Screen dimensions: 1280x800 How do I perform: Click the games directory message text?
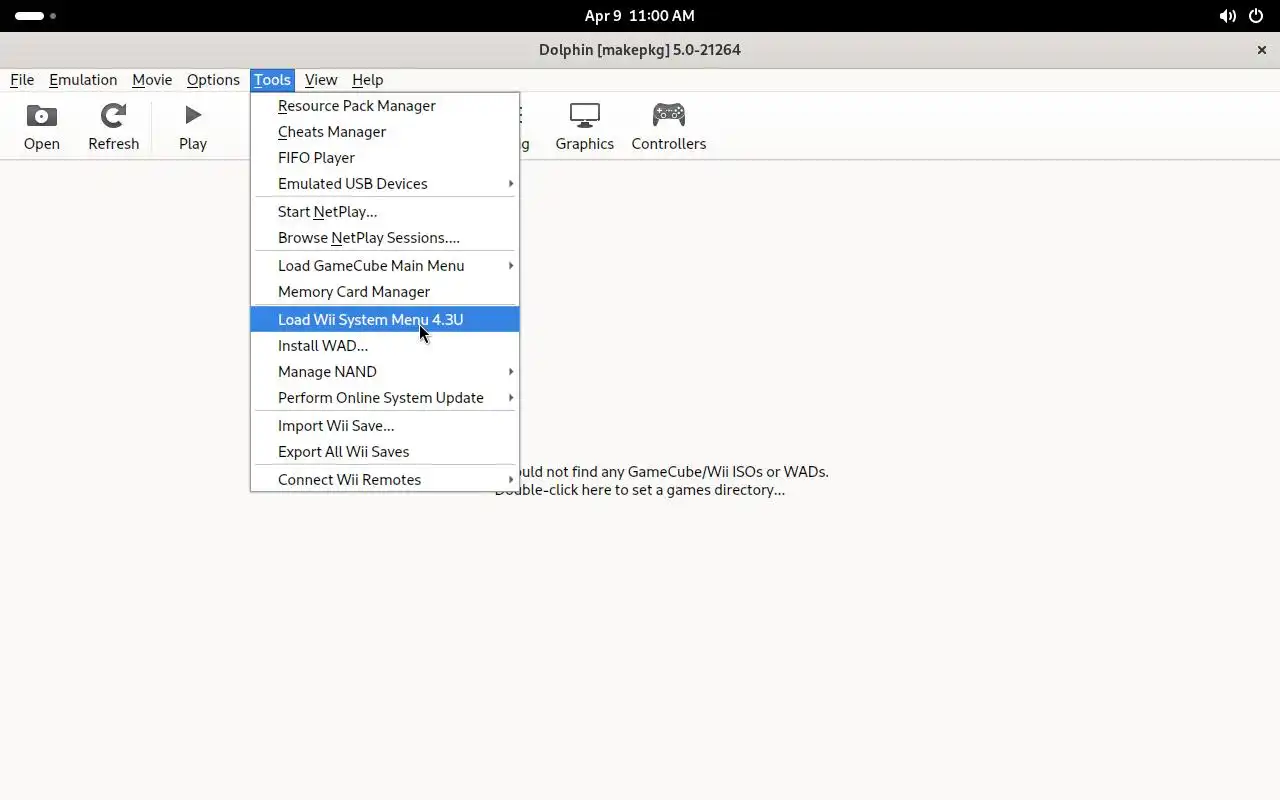coord(661,481)
